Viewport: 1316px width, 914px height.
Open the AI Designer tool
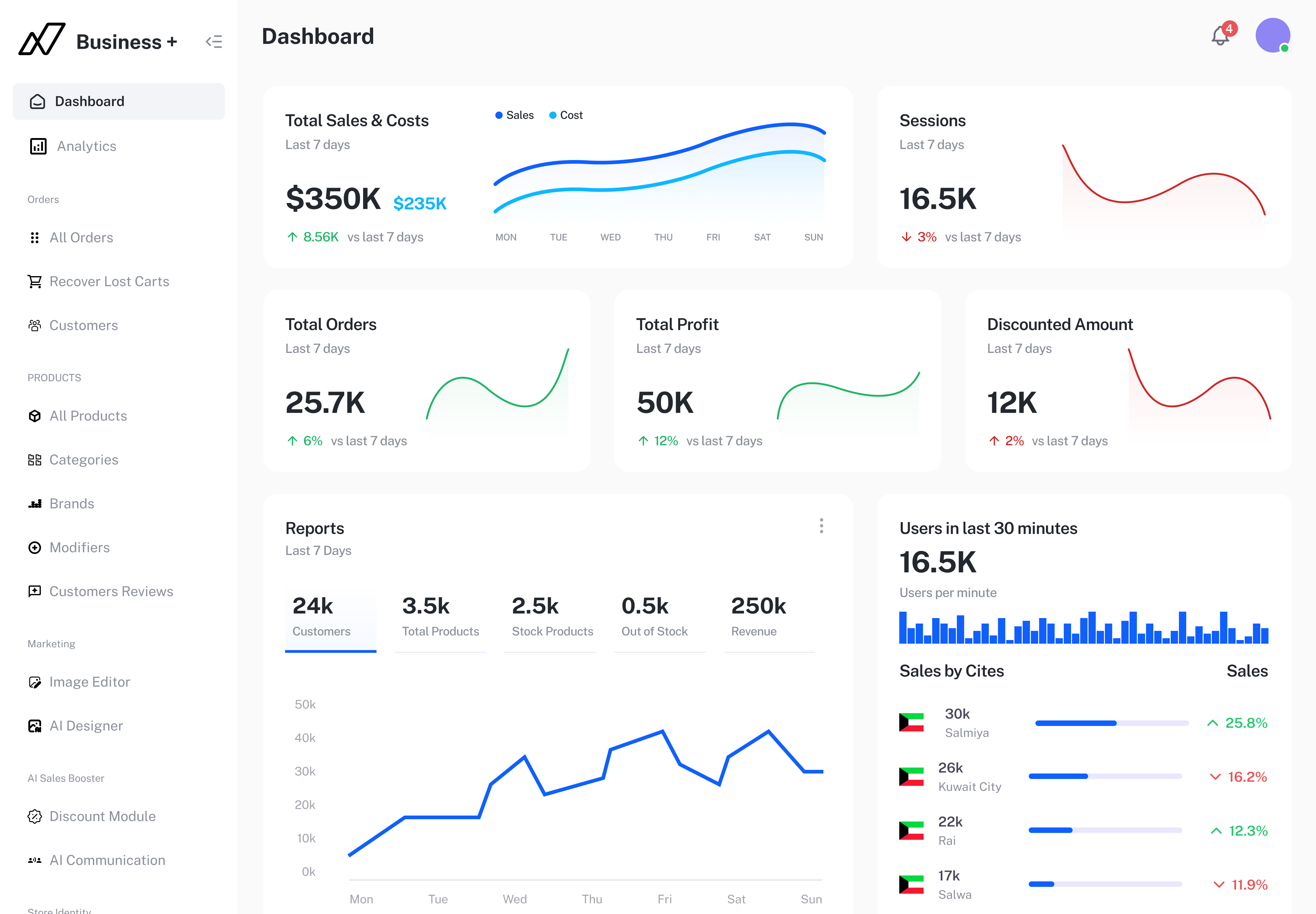87,726
